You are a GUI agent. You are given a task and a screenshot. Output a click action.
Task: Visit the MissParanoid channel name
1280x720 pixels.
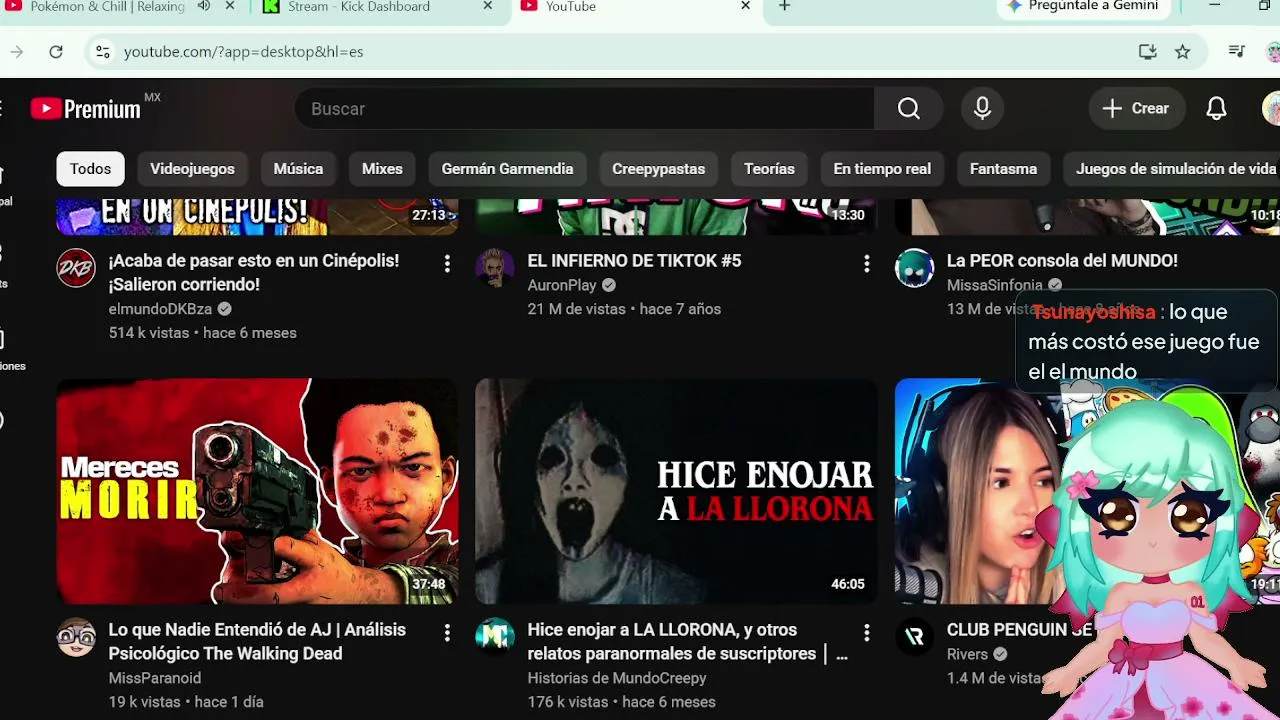pyautogui.click(x=155, y=678)
